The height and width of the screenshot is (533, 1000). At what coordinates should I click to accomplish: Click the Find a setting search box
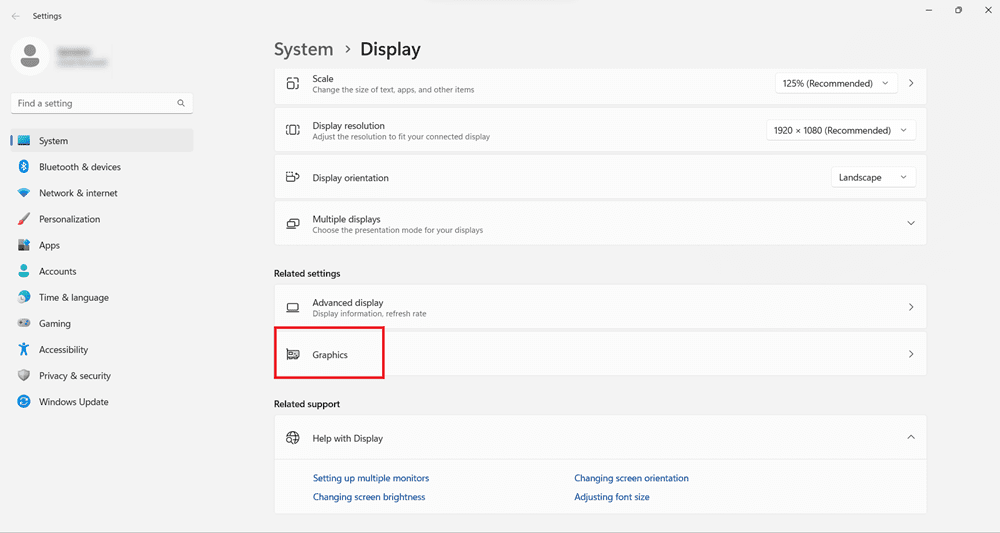point(95,103)
